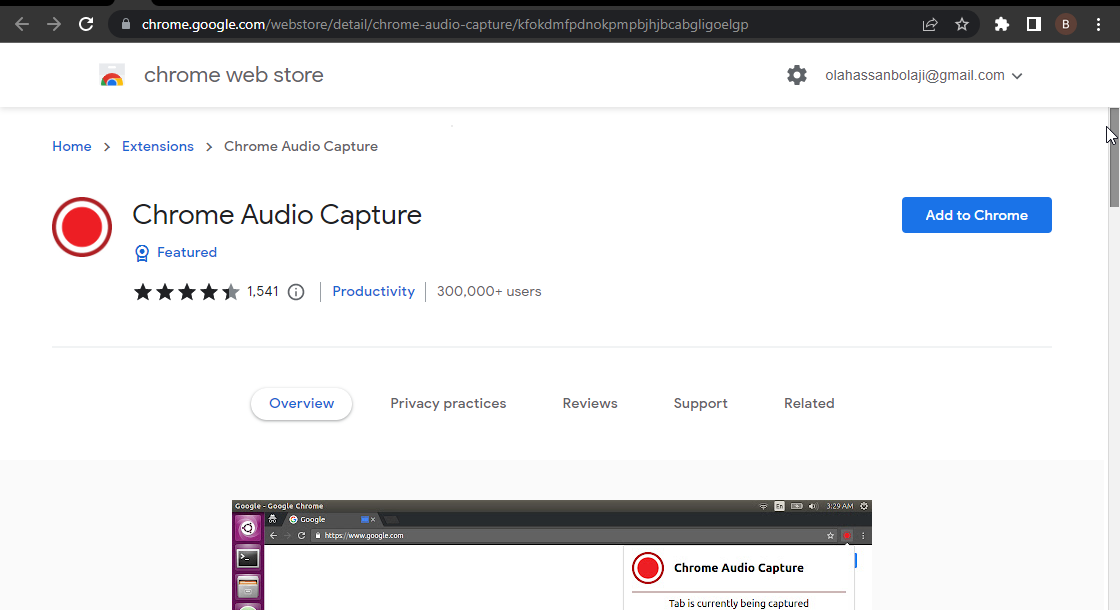Open the Reviews tab
Screen dimensions: 1120x610
(x=590, y=404)
